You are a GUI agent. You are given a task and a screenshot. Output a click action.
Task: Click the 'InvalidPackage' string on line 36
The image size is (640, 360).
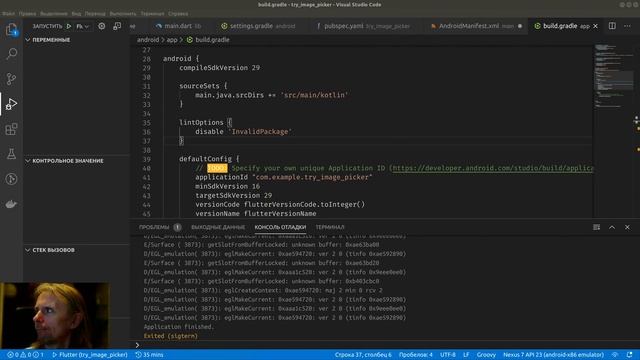coord(260,131)
